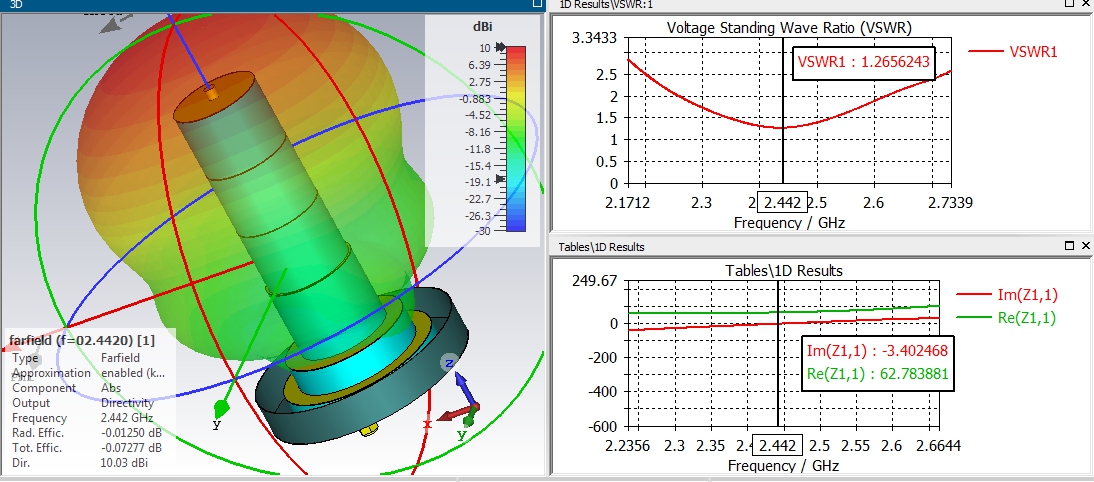The image size is (1094, 482).
Task: Click the Dir. 10.03 dBi value
Action: pos(124,463)
